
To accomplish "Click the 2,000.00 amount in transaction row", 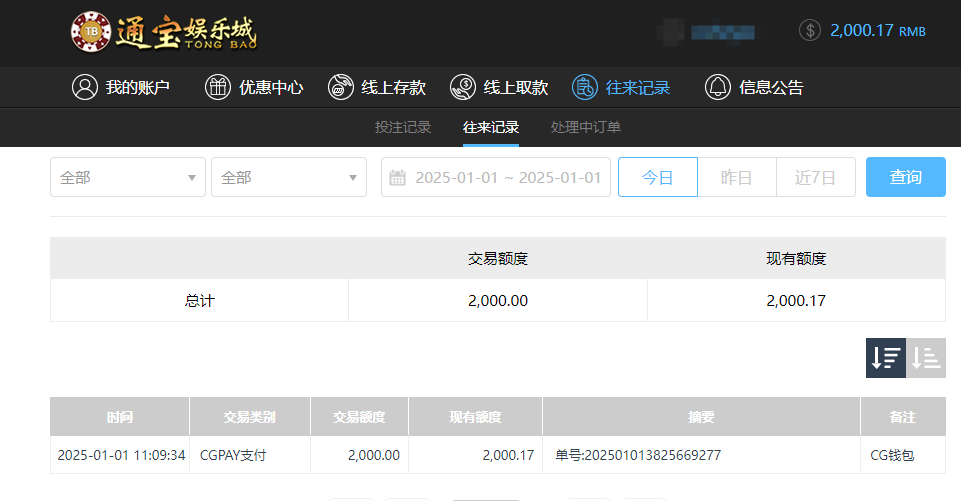I will [374, 455].
